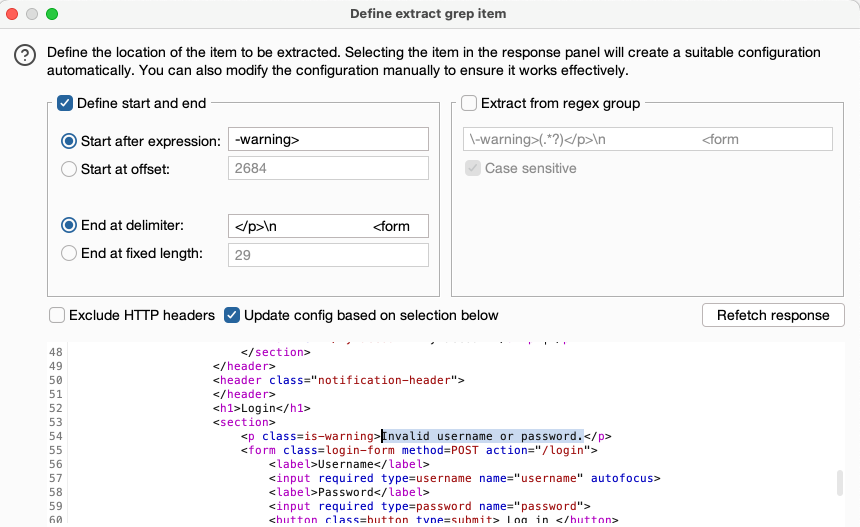Click the Start at offset field showing 2684
Screen dimensions: 860x527
click(x=328, y=169)
